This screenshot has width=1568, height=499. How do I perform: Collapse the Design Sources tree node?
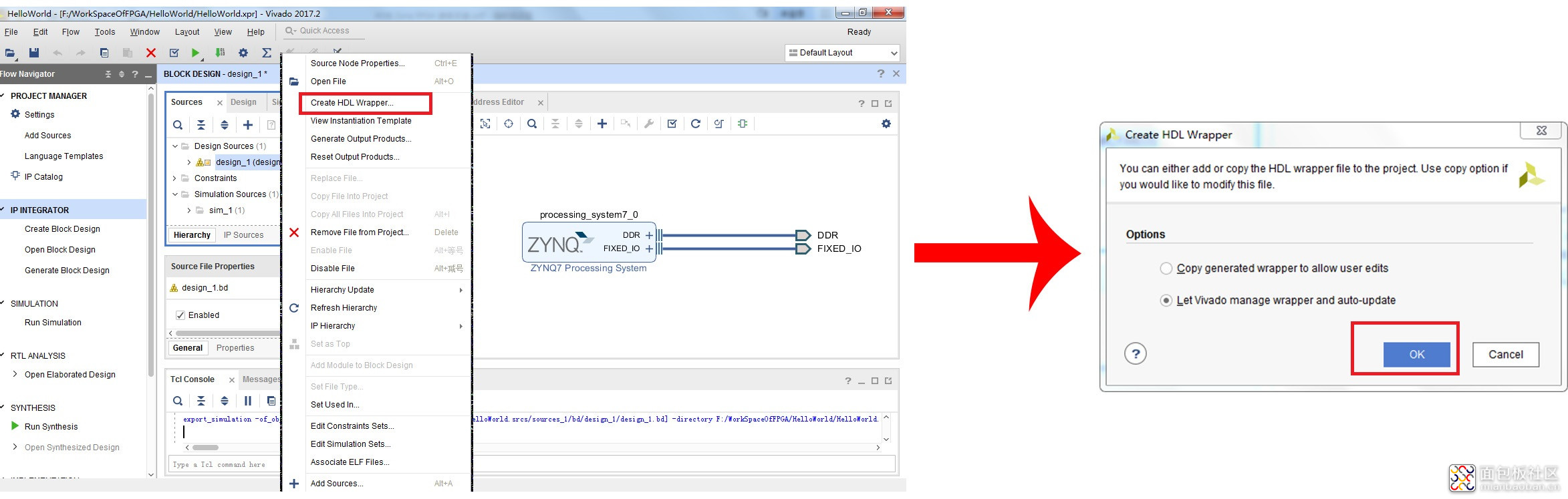(175, 146)
